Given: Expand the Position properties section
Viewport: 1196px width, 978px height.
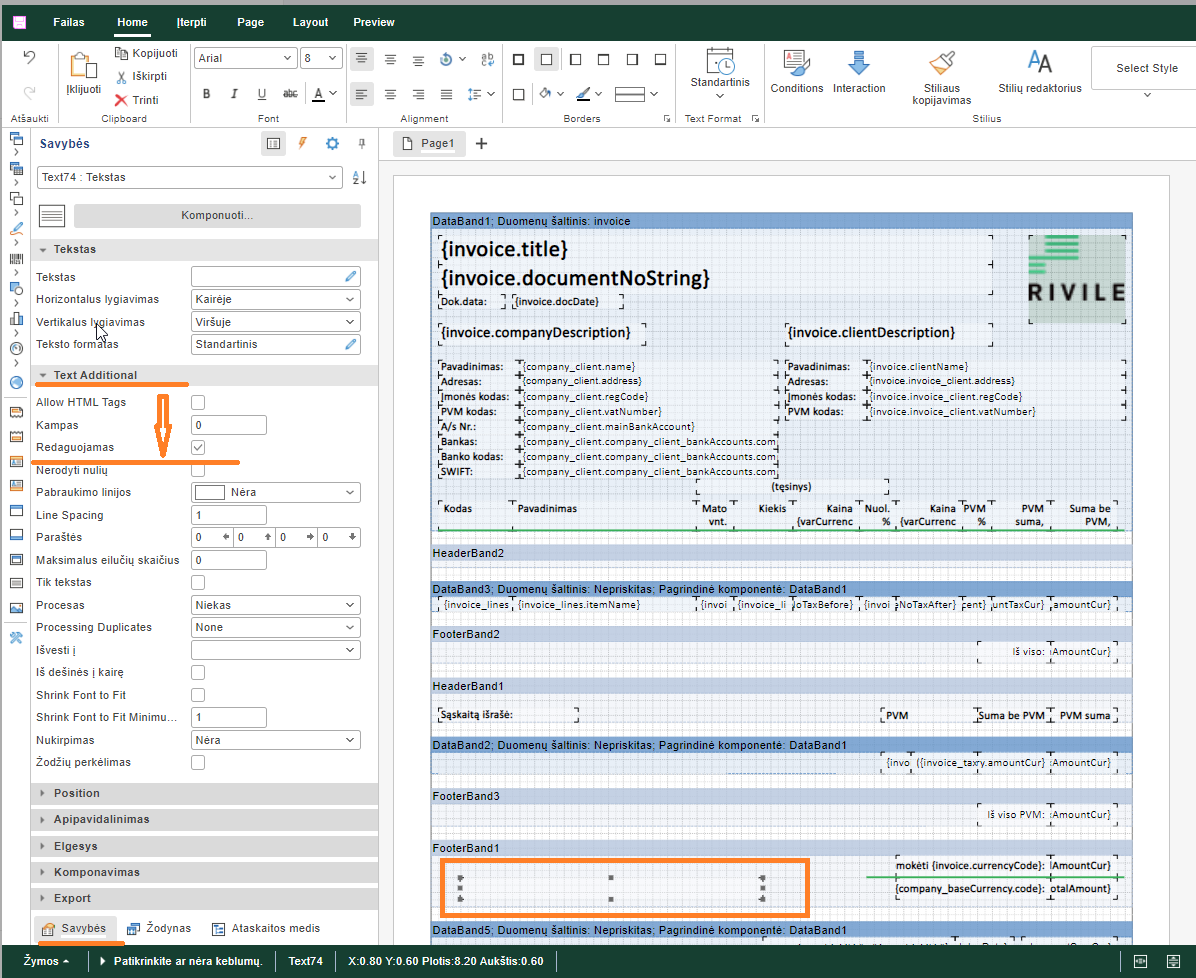Looking at the screenshot, I should click(x=76, y=793).
